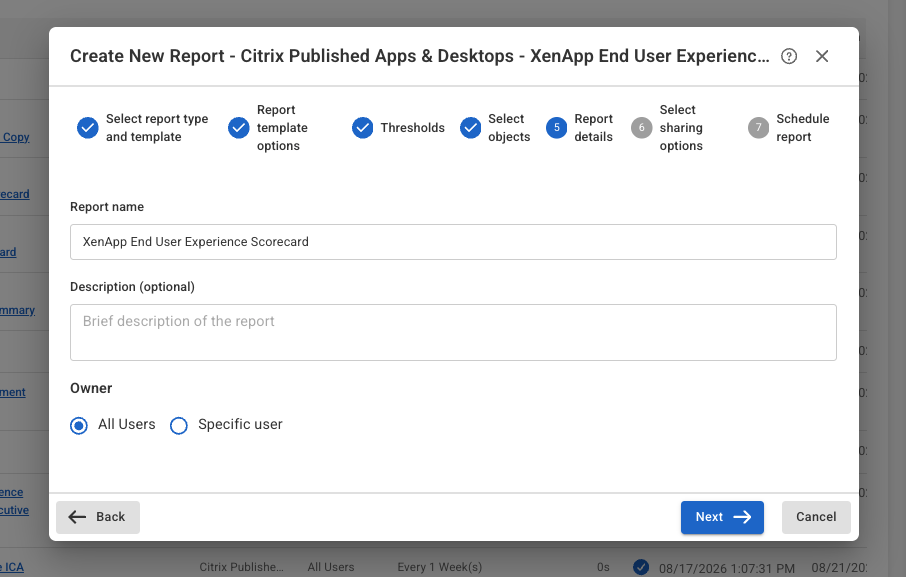This screenshot has width=906, height=577.
Task: Open the 'mmary' report link behind dialog
Action: [17, 310]
